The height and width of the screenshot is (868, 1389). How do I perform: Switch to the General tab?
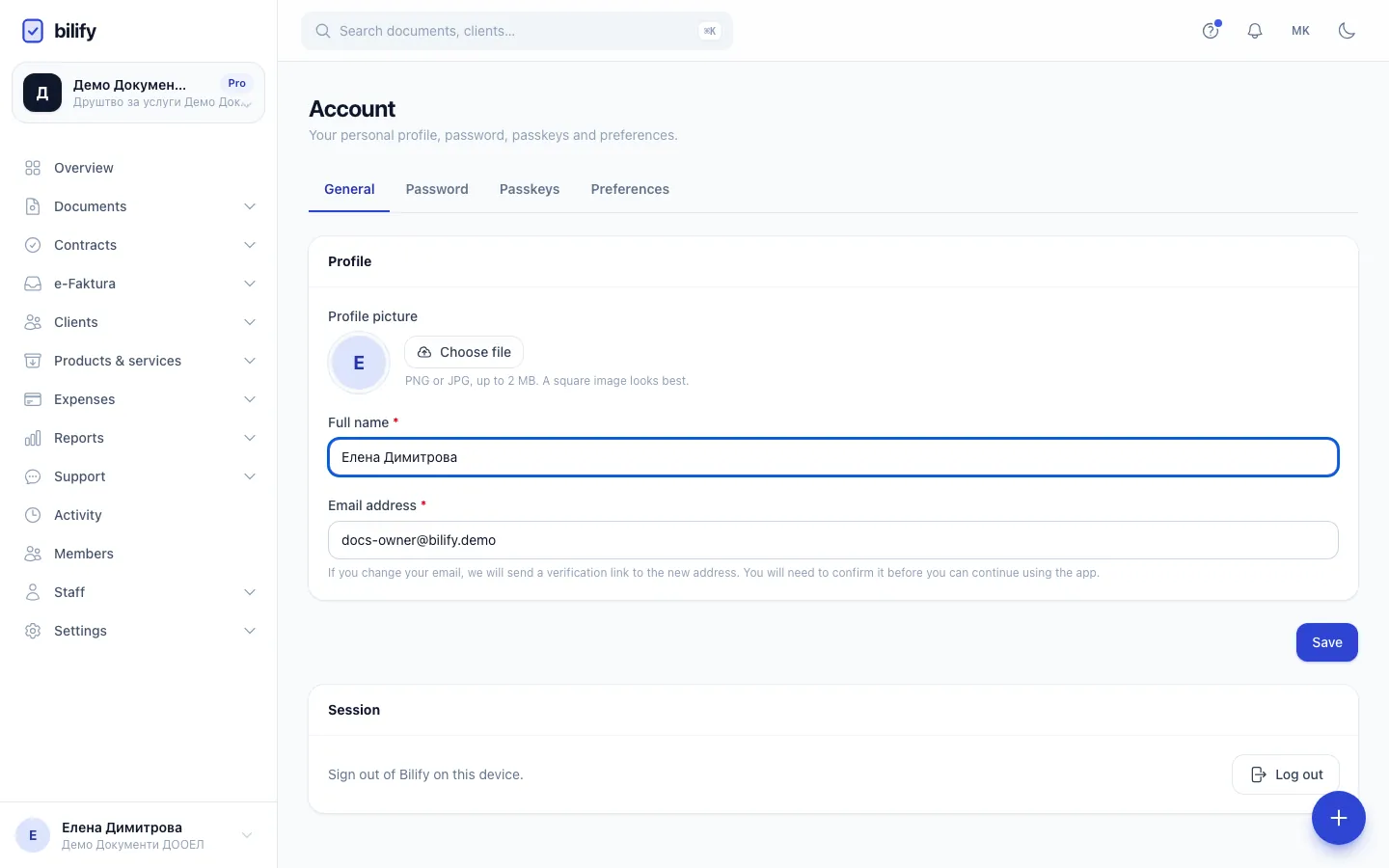pos(349,189)
